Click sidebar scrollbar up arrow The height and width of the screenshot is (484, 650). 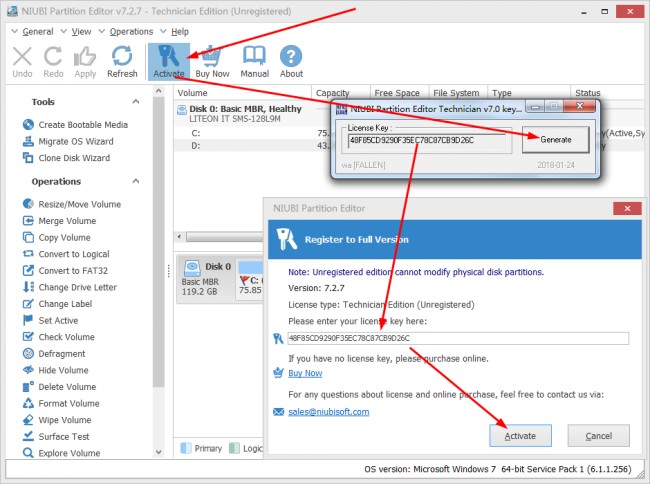[158, 91]
